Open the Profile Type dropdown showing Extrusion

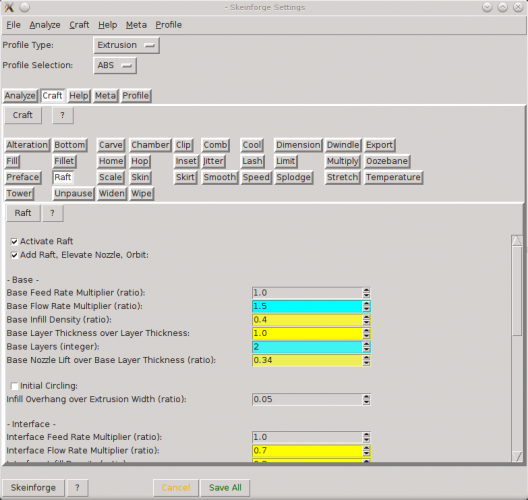coord(126,45)
